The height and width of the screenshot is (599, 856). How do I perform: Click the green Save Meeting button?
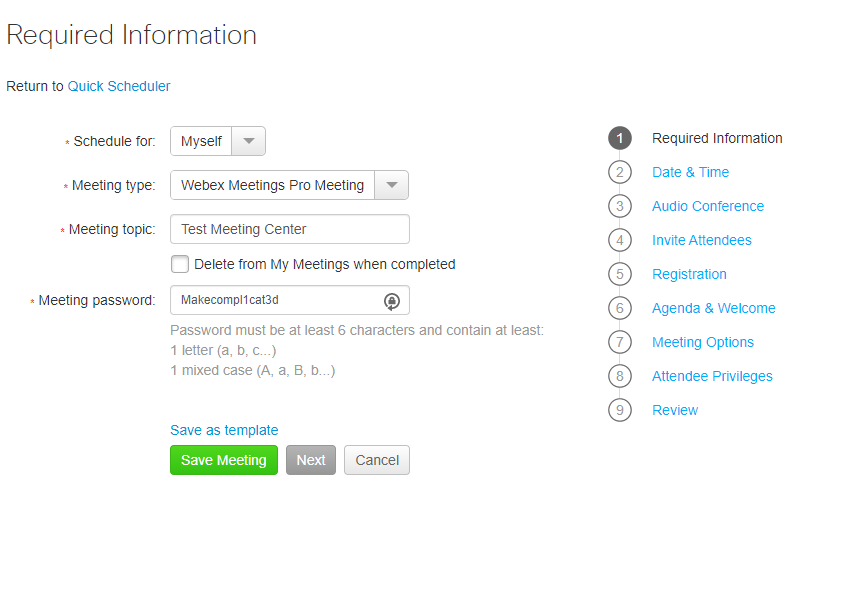(224, 460)
